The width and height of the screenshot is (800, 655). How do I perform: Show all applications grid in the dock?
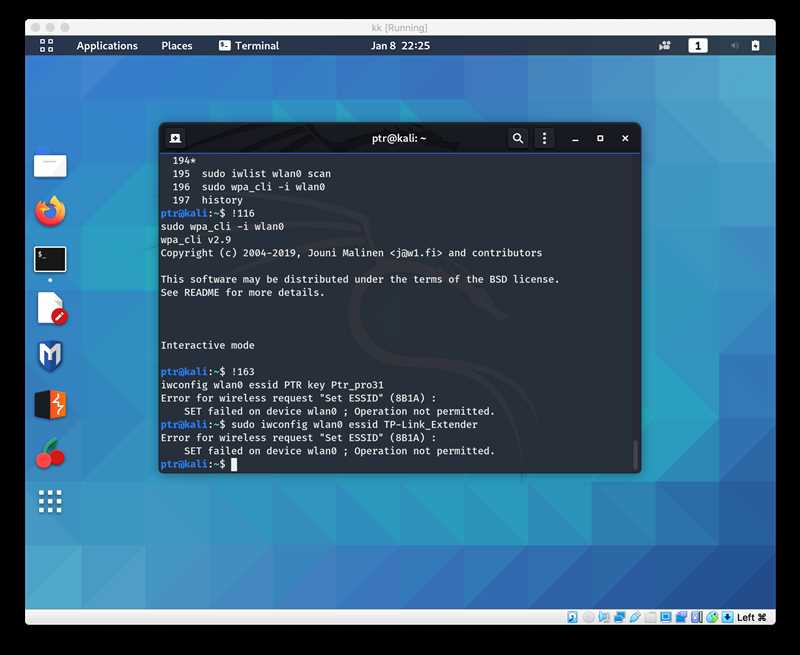50,501
